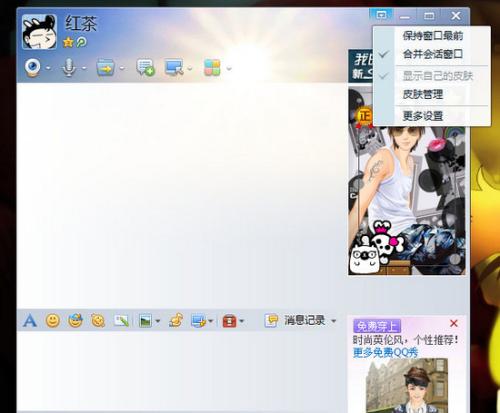Screen dimensions: 500x413
Task: Open 皮肤管理 from the menu
Action: coord(432,94)
